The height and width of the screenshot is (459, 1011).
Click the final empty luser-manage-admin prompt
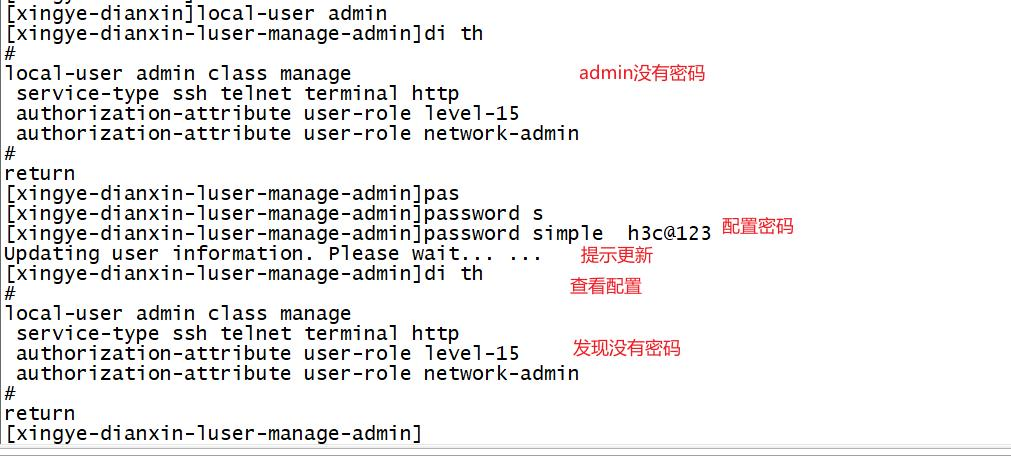point(214,433)
